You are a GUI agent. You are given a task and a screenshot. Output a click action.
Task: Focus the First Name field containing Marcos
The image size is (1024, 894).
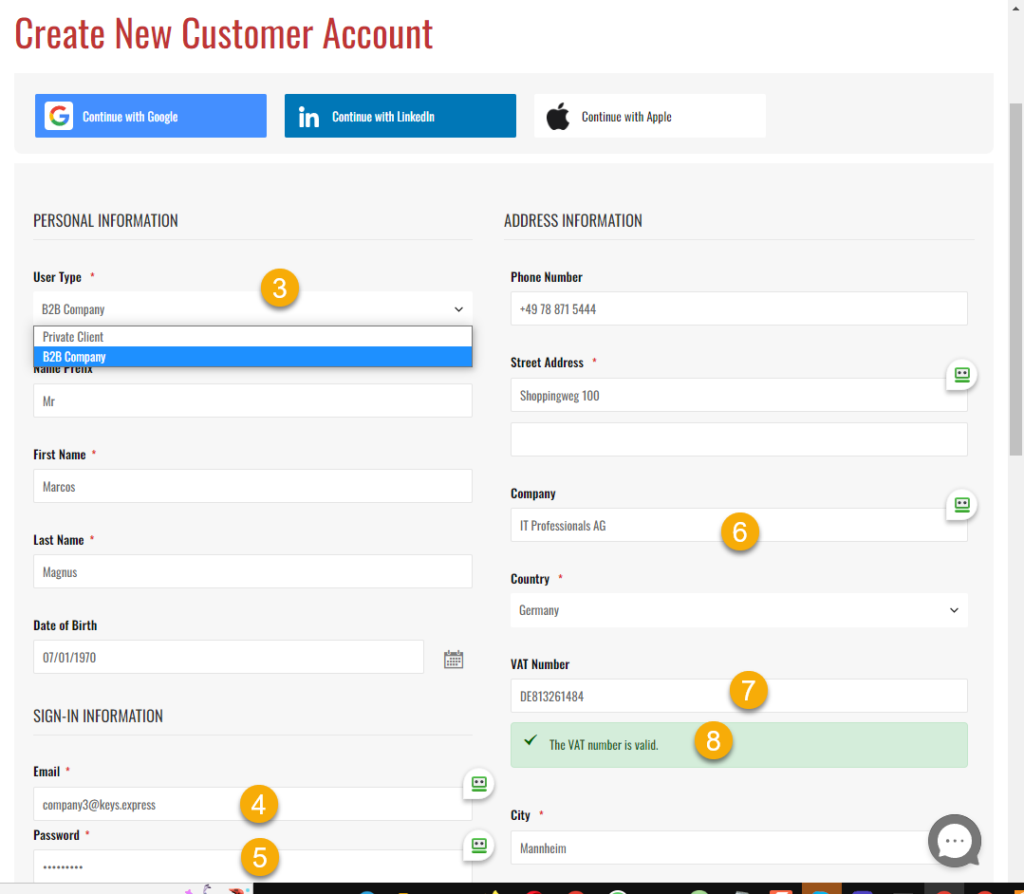[252, 487]
